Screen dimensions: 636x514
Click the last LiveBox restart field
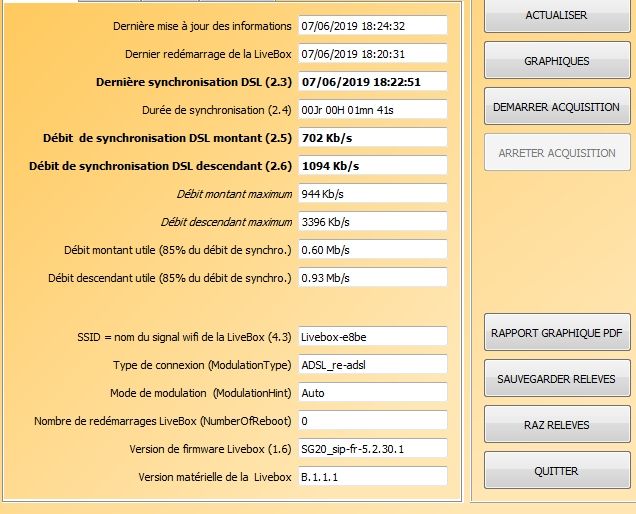(x=373, y=54)
